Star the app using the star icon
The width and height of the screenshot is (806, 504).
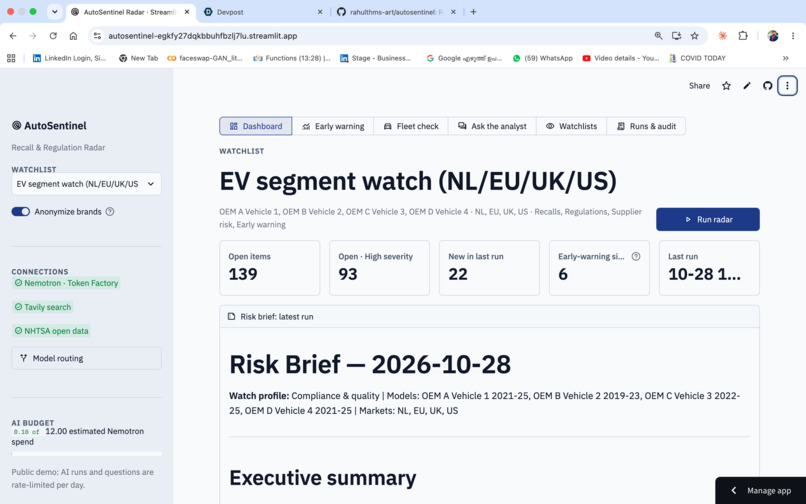tap(726, 86)
